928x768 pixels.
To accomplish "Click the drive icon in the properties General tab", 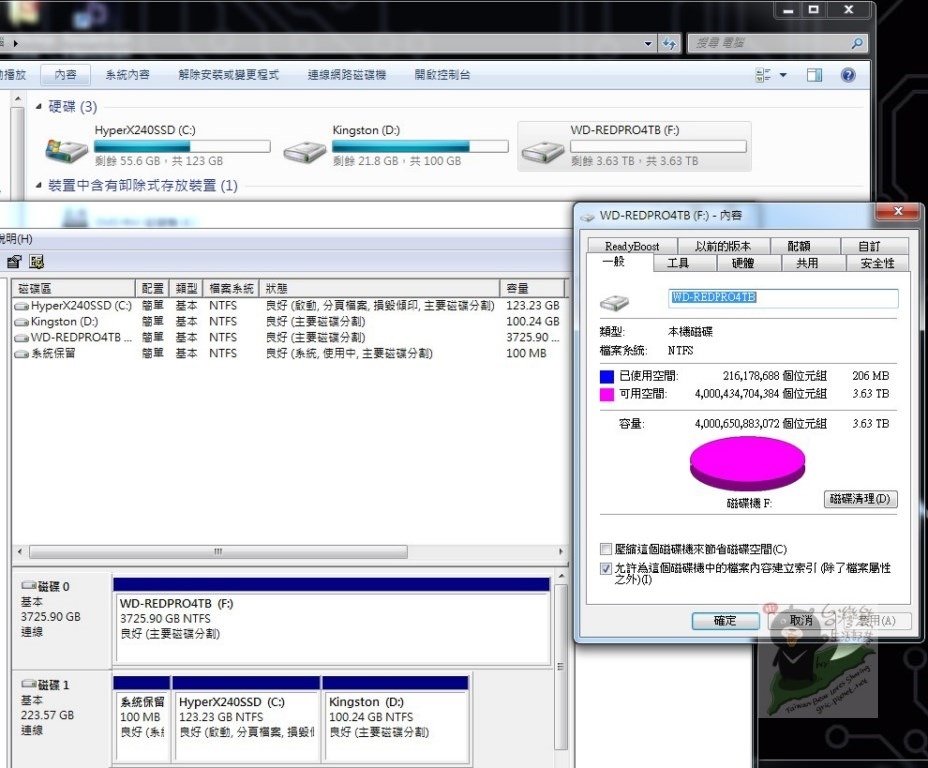I will point(614,303).
